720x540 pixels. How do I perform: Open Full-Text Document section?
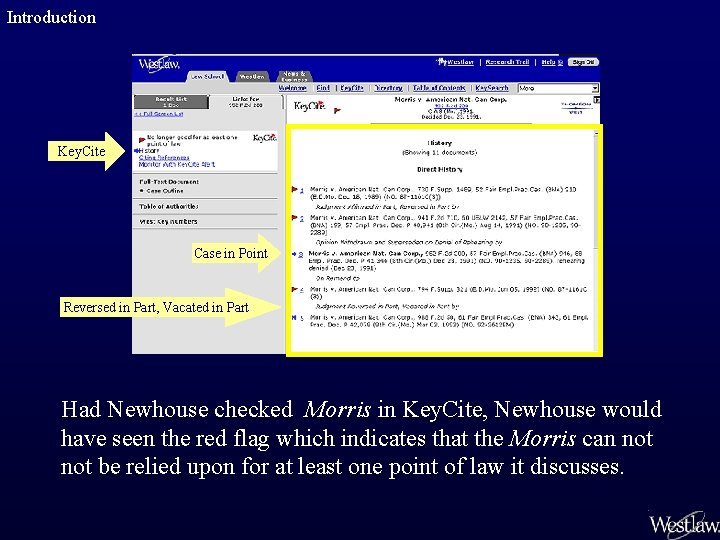[x=169, y=182]
